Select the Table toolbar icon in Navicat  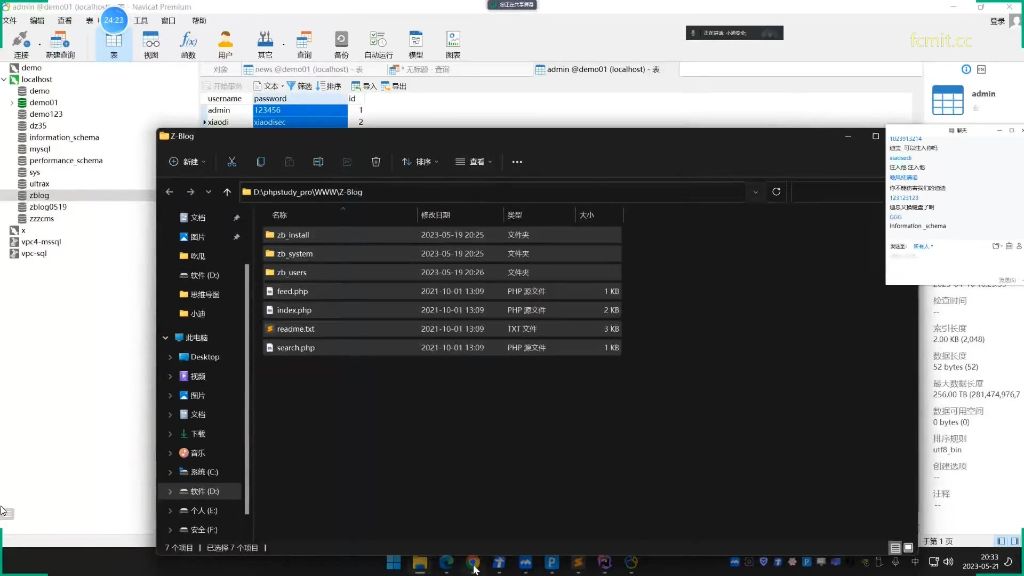click(114, 44)
